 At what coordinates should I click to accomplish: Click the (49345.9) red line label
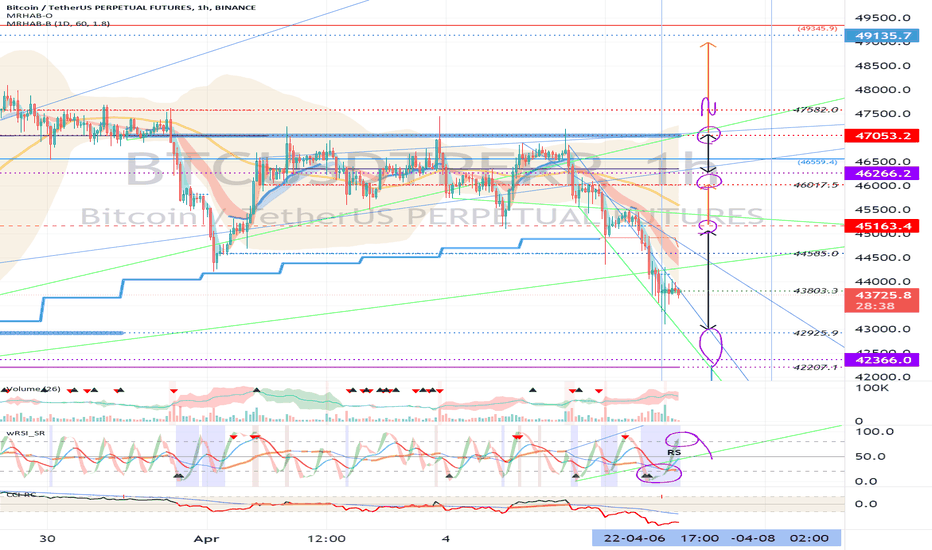817,28
